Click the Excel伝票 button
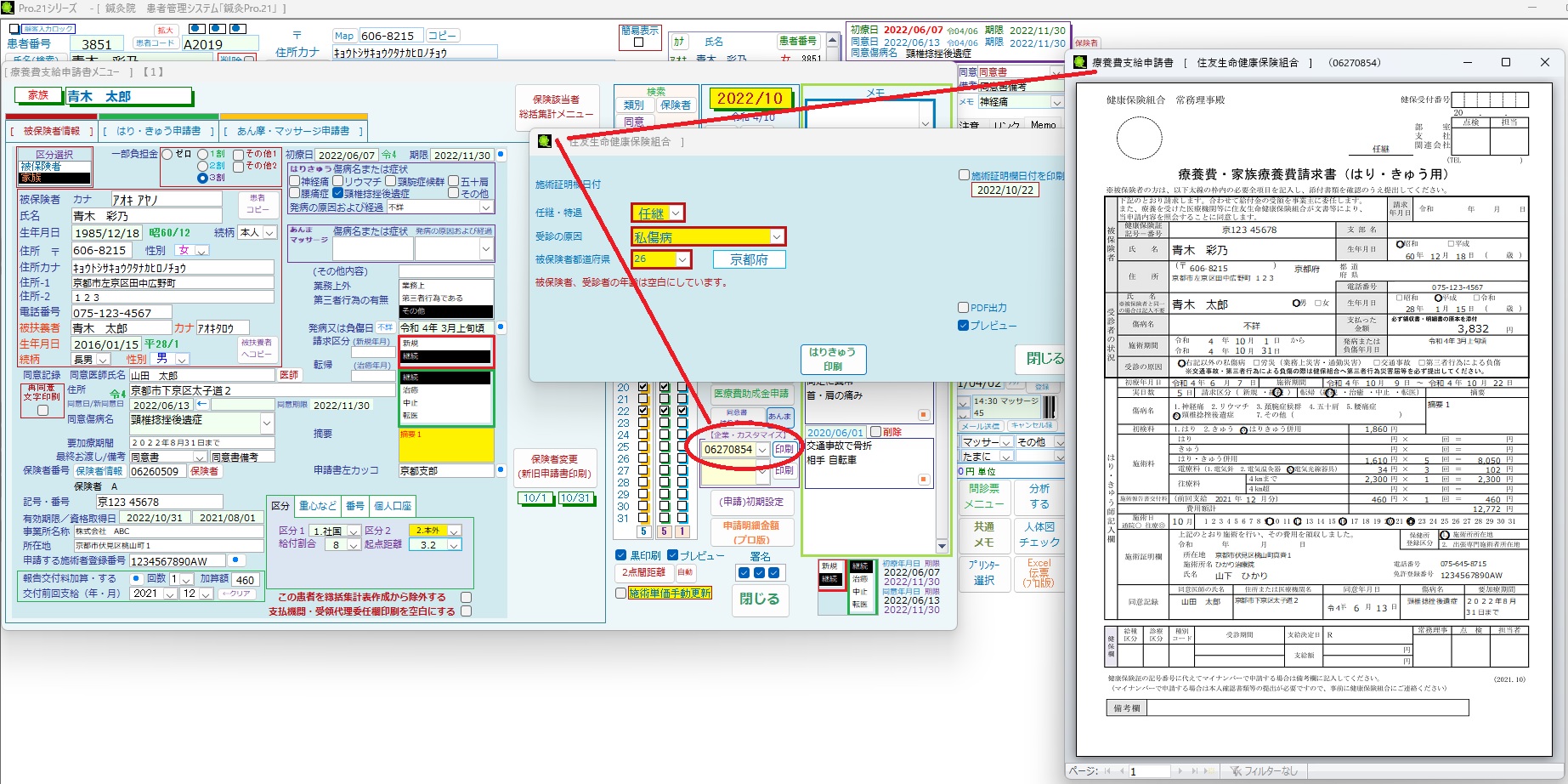This screenshot has height=784, width=1568. coord(1039,573)
